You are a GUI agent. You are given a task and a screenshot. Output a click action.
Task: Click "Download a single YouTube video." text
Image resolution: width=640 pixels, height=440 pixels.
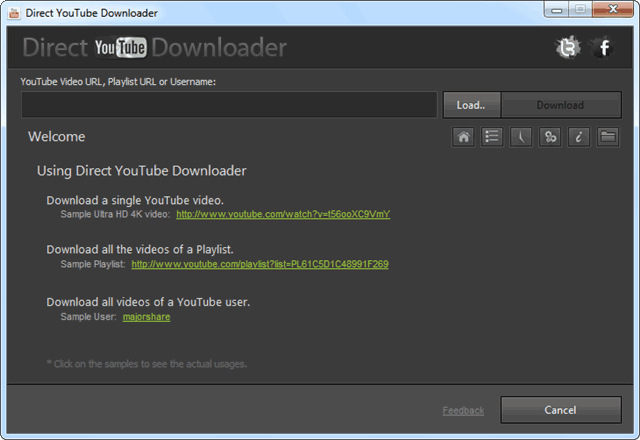[x=135, y=200]
